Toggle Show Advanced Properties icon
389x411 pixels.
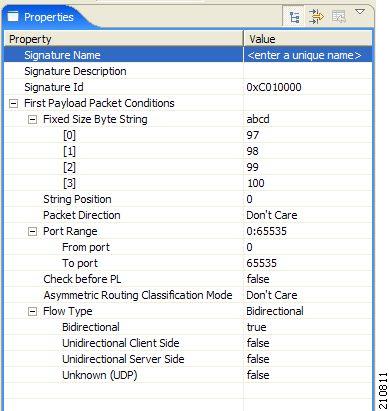pyautogui.click(x=316, y=16)
